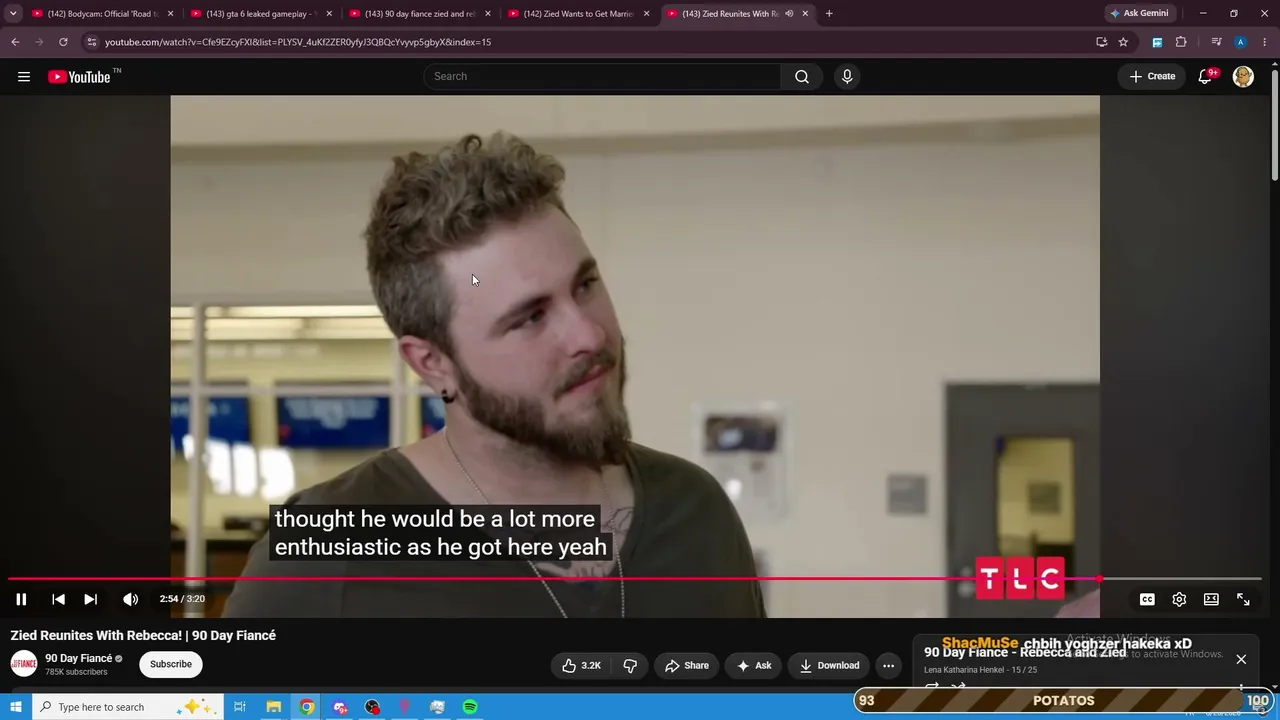
Task: Open the 90 Day Fiancé channel name link
Action: point(78,658)
